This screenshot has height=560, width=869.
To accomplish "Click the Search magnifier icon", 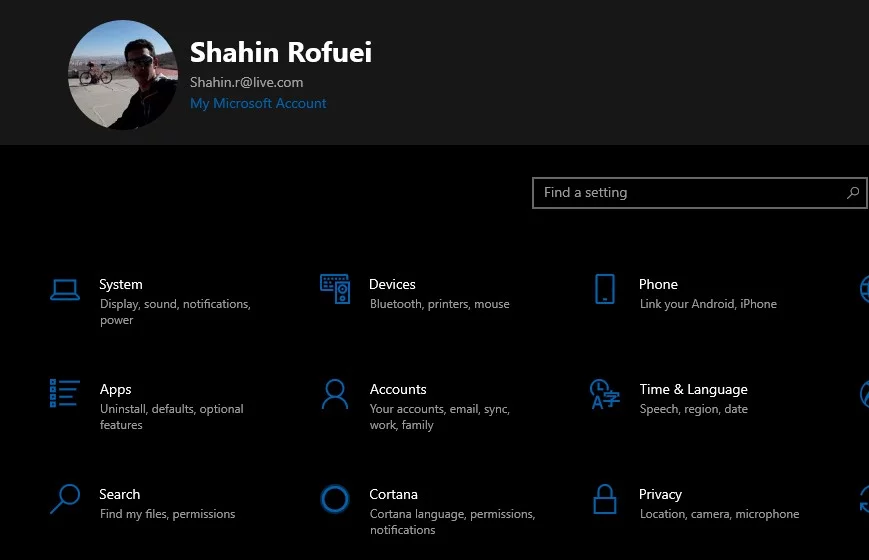I will tap(65, 498).
